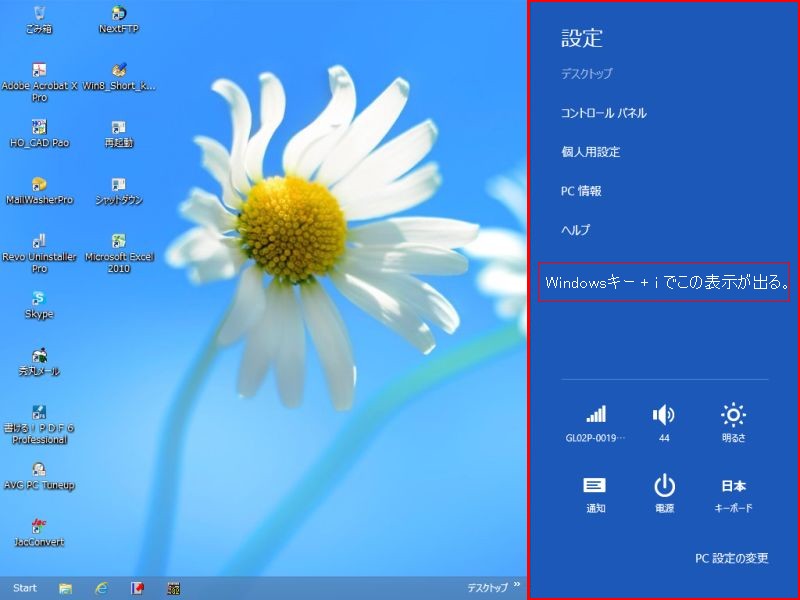Open the power (電源) options icon

[x=664, y=486]
